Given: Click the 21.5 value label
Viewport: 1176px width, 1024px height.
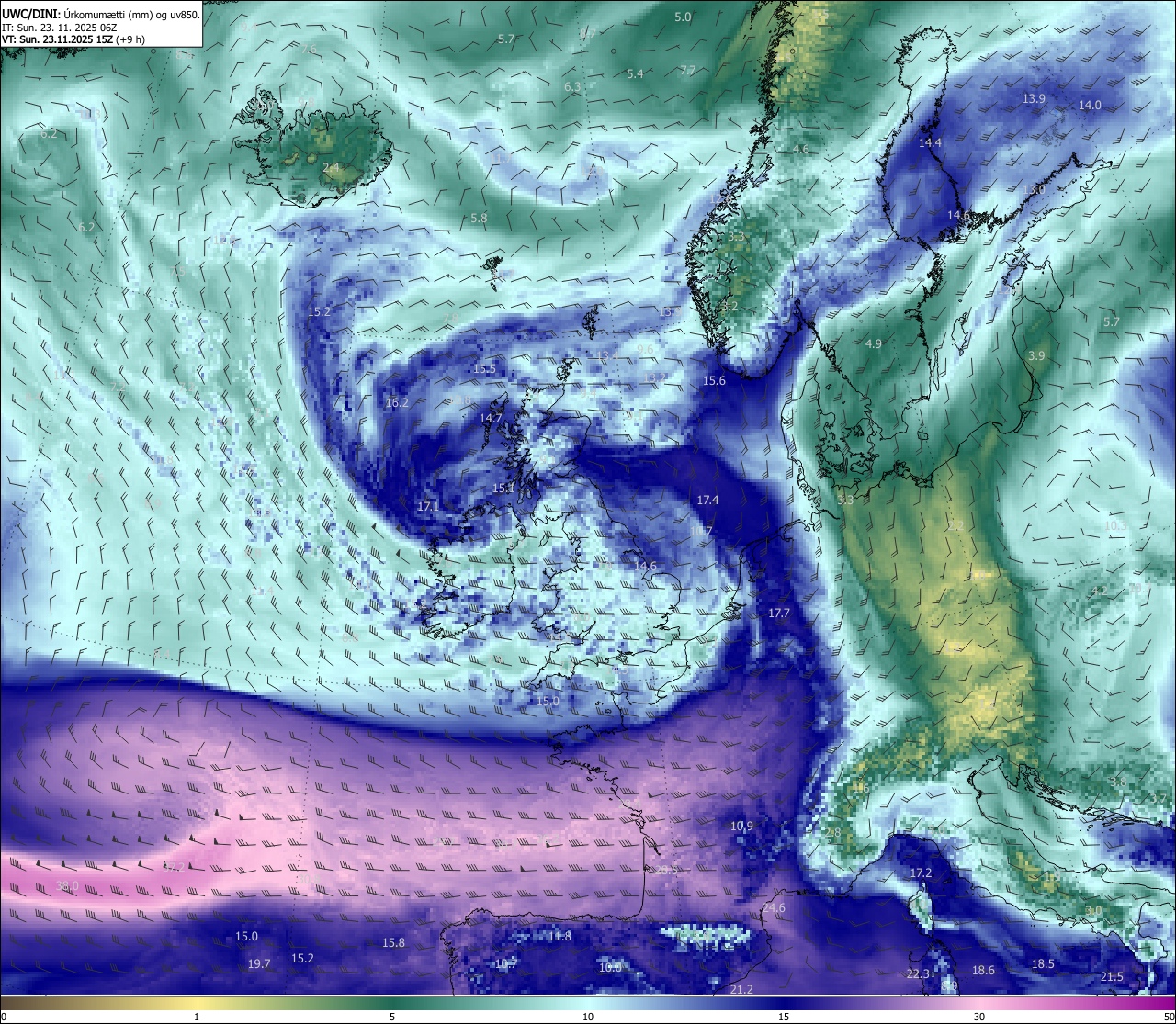Looking at the screenshot, I should point(1112,976).
